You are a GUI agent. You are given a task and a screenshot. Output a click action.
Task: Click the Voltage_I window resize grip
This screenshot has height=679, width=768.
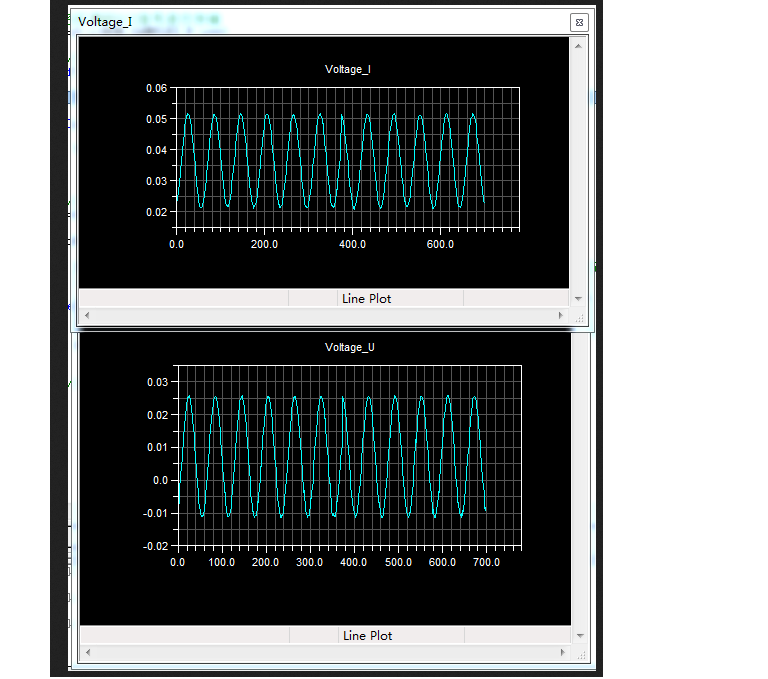pyautogui.click(x=579, y=318)
